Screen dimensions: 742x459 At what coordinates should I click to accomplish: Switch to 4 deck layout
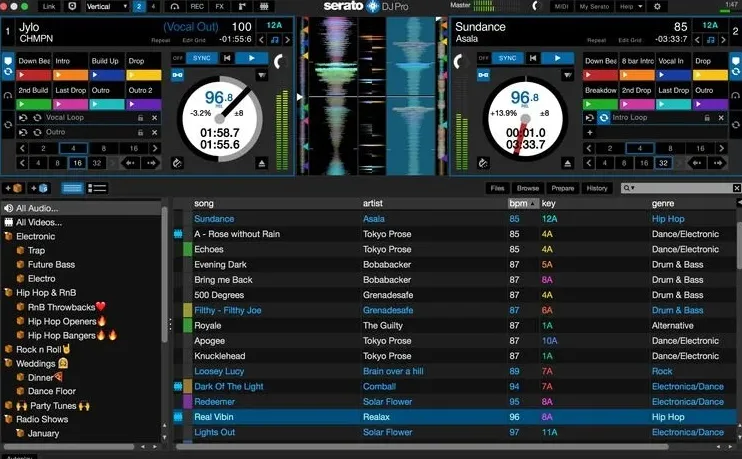pos(153,7)
